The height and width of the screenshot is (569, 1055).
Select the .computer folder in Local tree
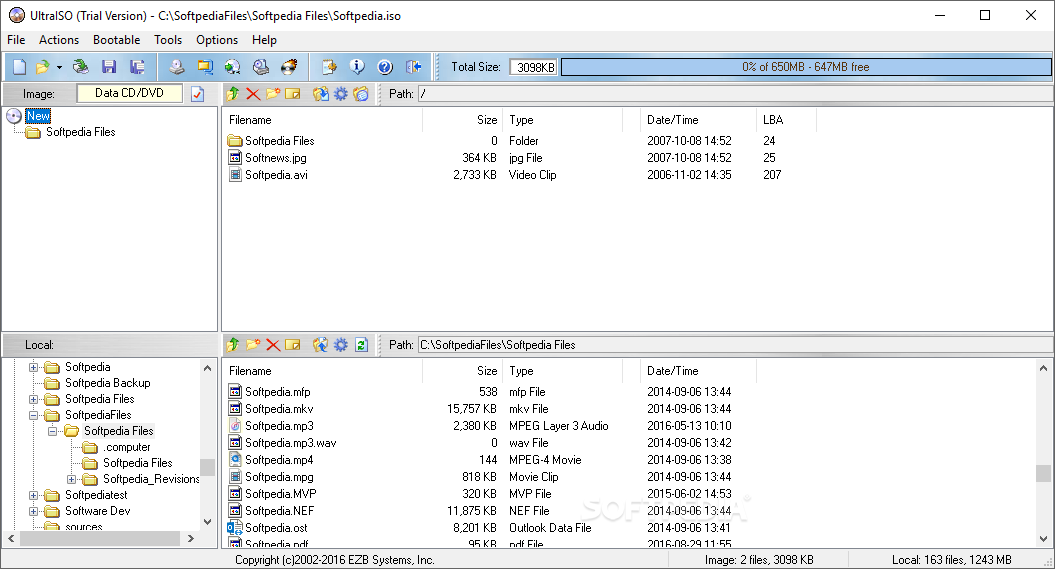(x=126, y=447)
